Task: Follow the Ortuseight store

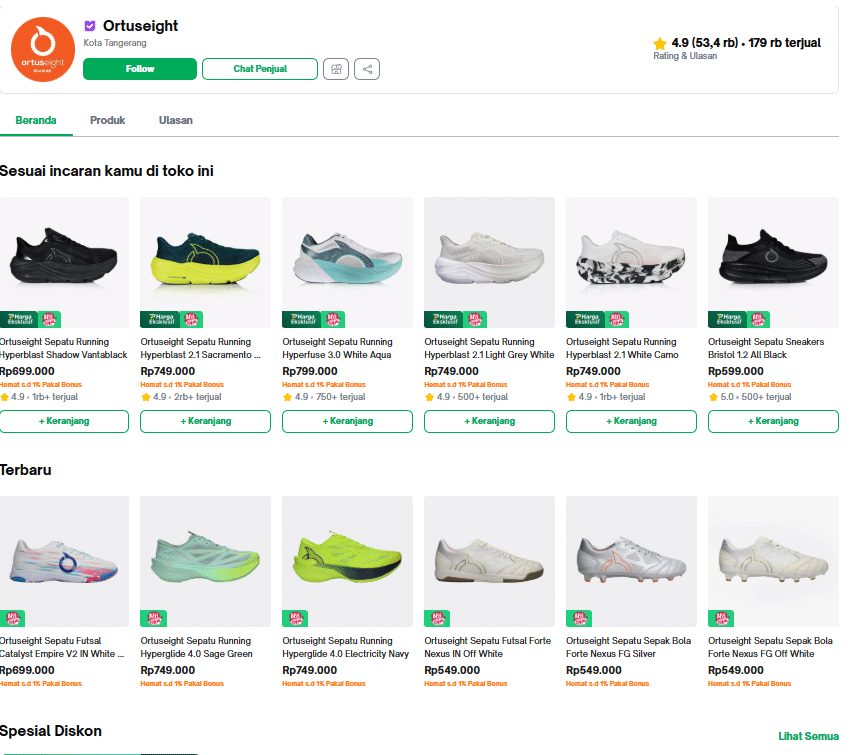Action: (140, 69)
